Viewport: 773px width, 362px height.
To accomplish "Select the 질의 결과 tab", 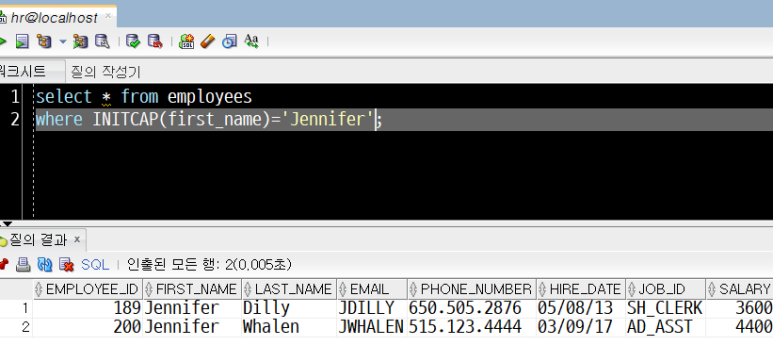I will [37, 240].
